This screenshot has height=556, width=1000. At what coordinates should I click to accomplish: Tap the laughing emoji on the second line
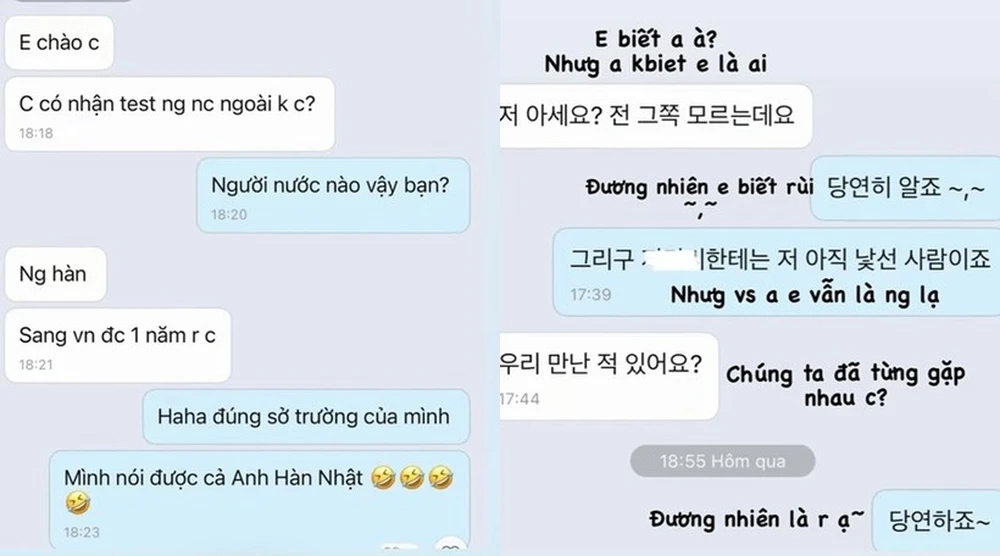coord(78,502)
